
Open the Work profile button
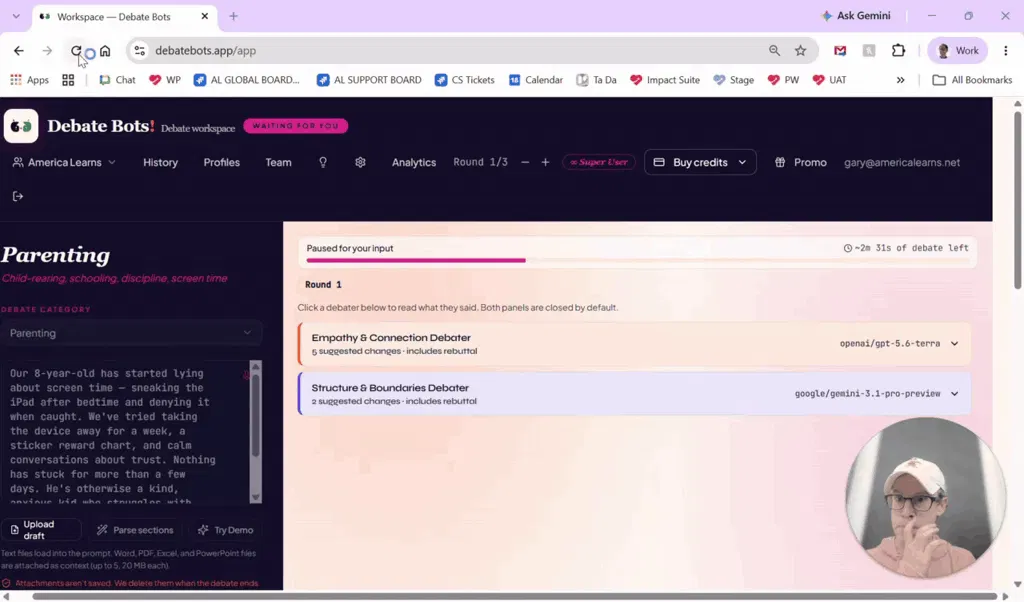click(x=957, y=50)
